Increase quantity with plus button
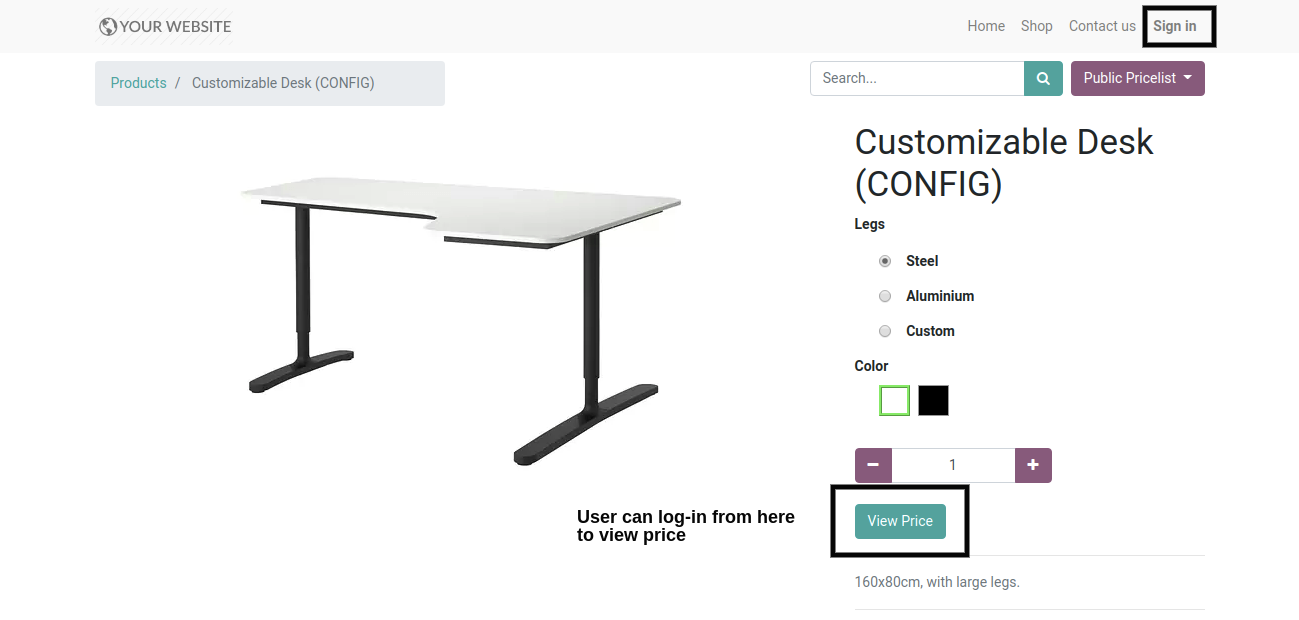Viewport: 1299px width, 620px height. click(1033, 465)
